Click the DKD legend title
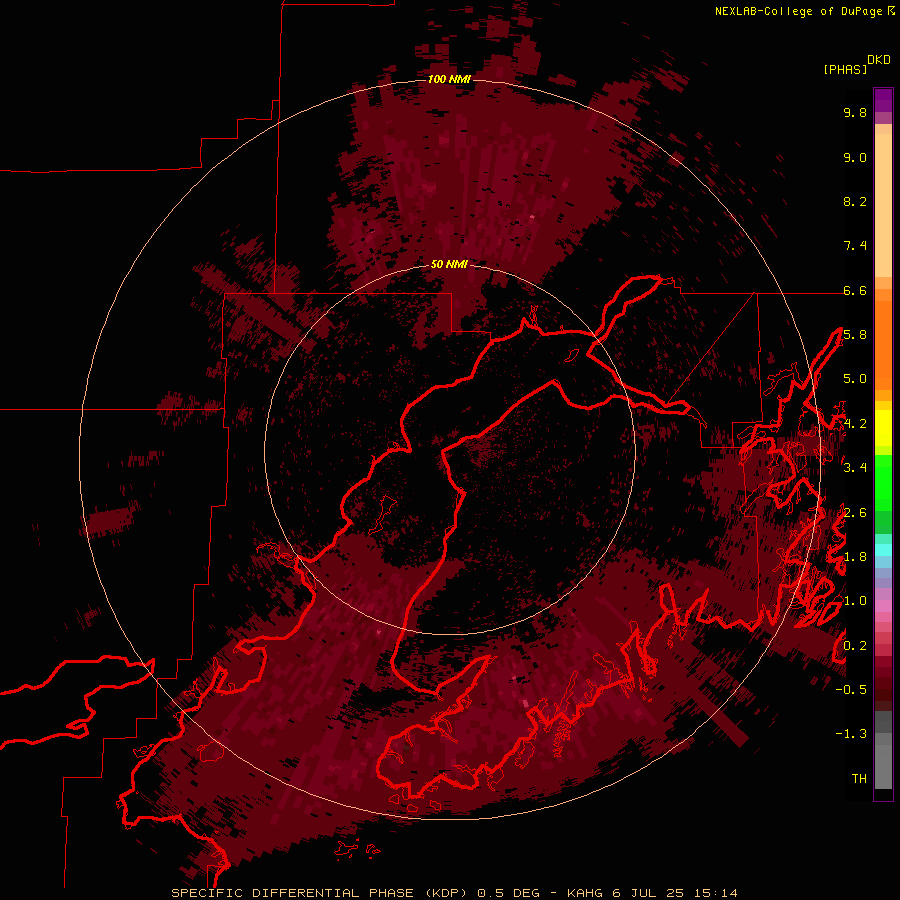900x900 pixels. [879, 60]
